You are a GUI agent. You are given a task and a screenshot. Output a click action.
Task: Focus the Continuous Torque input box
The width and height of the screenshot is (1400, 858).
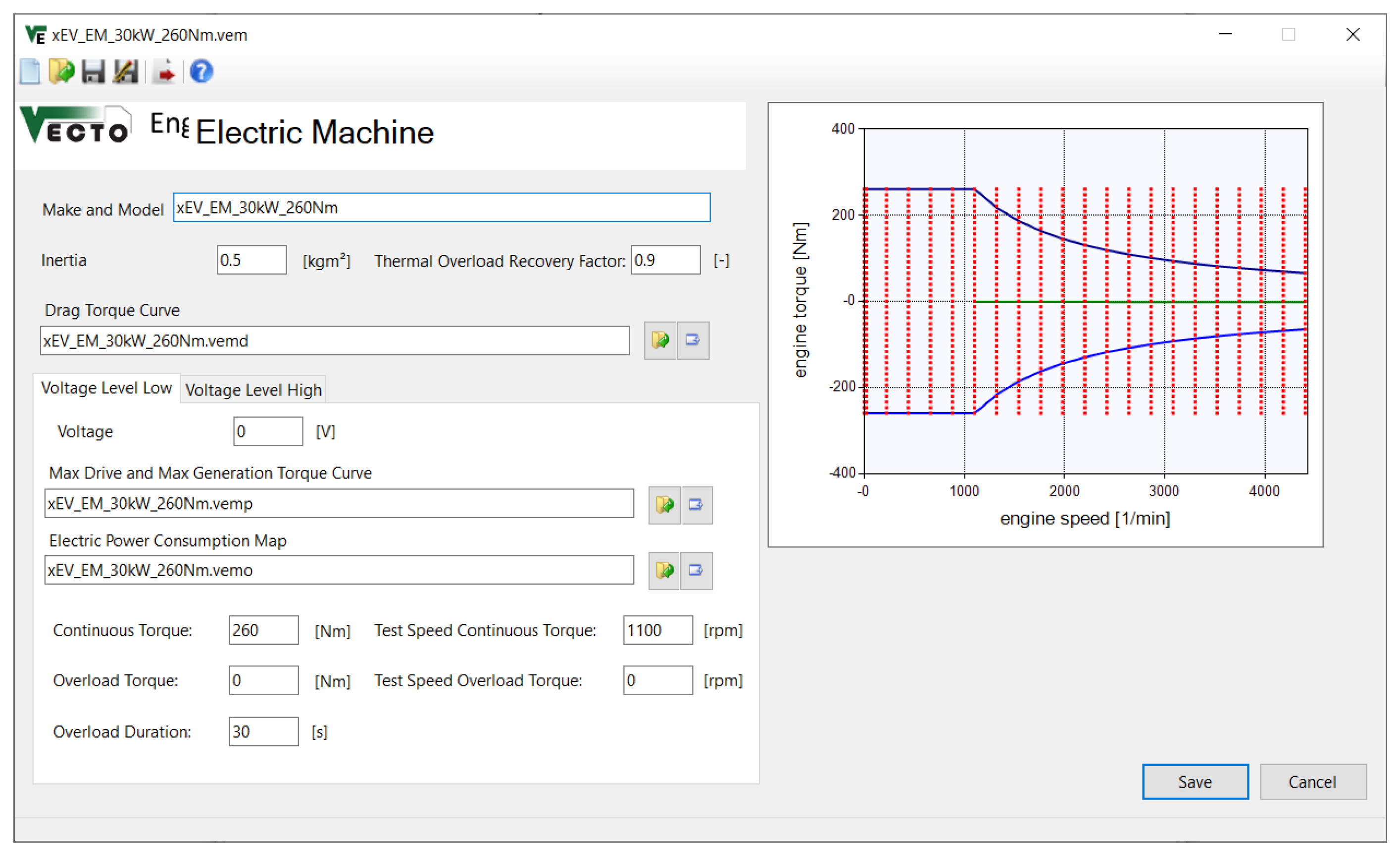click(x=263, y=630)
